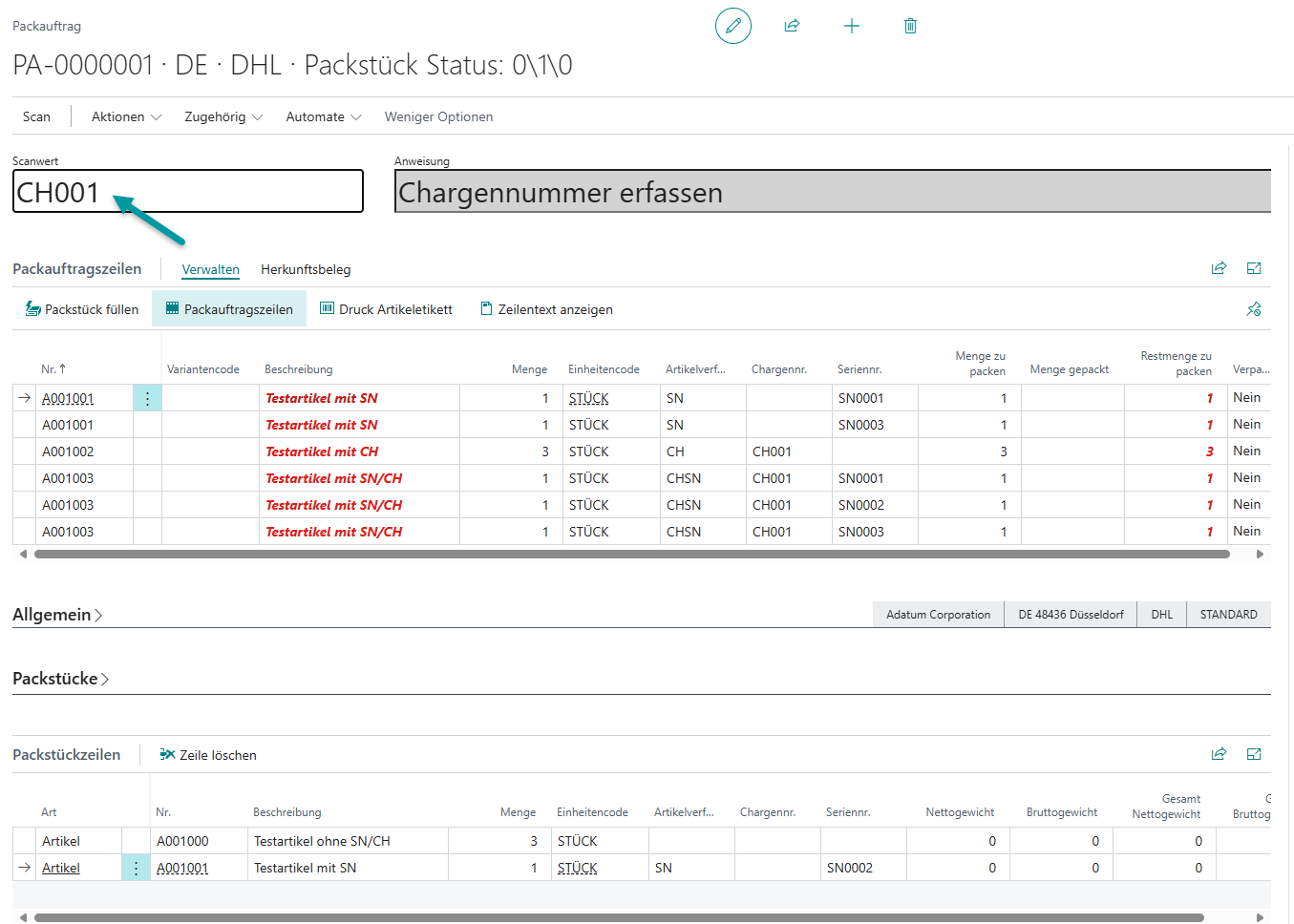The image size is (1294, 924).
Task: Click the pin icon in Packauftragszeilen toolbar
Action: tap(1254, 309)
